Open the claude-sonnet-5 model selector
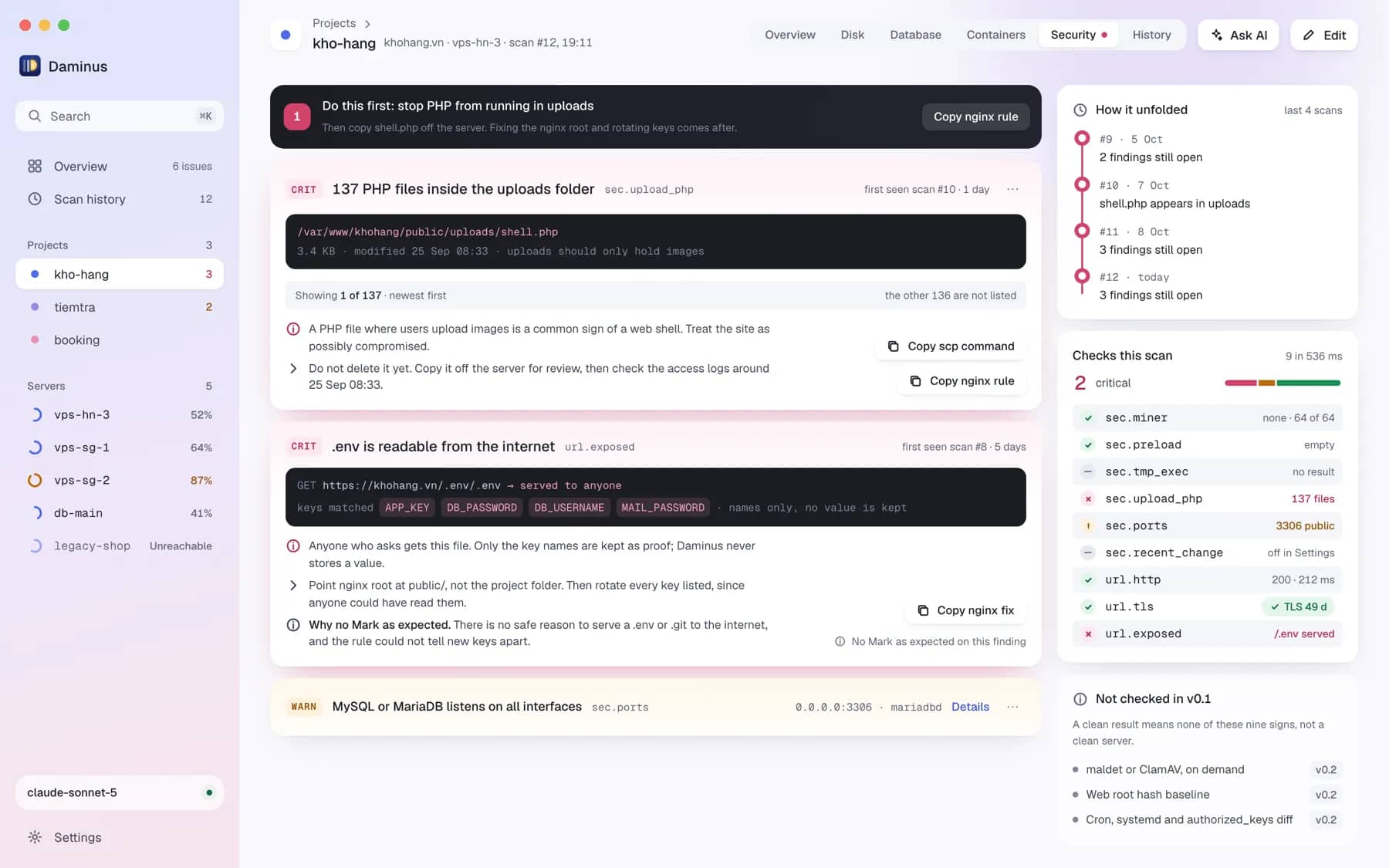Screen dimensions: 1389x868 click(x=120, y=792)
